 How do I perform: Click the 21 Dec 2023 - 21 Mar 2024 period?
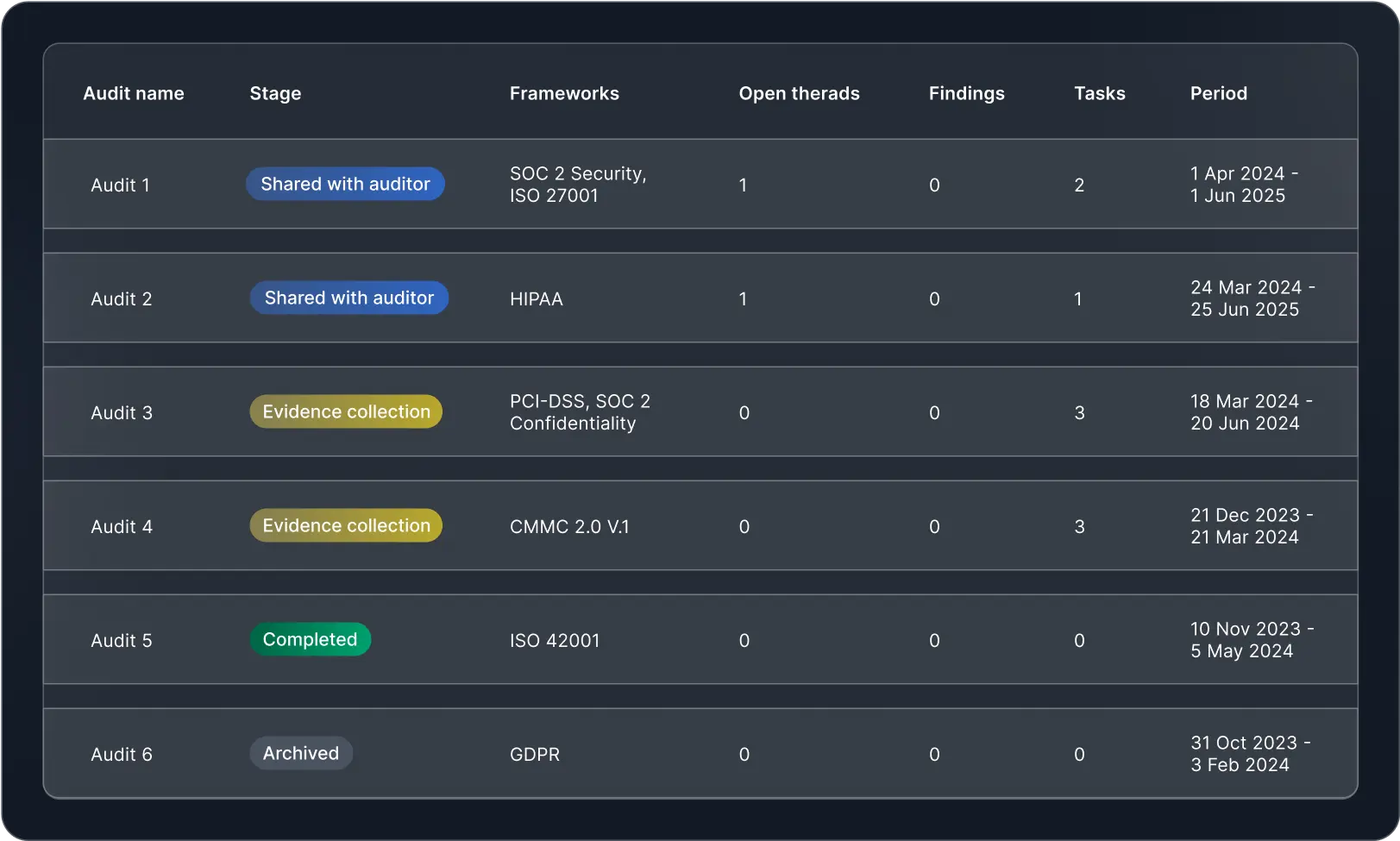pyautogui.click(x=1252, y=526)
